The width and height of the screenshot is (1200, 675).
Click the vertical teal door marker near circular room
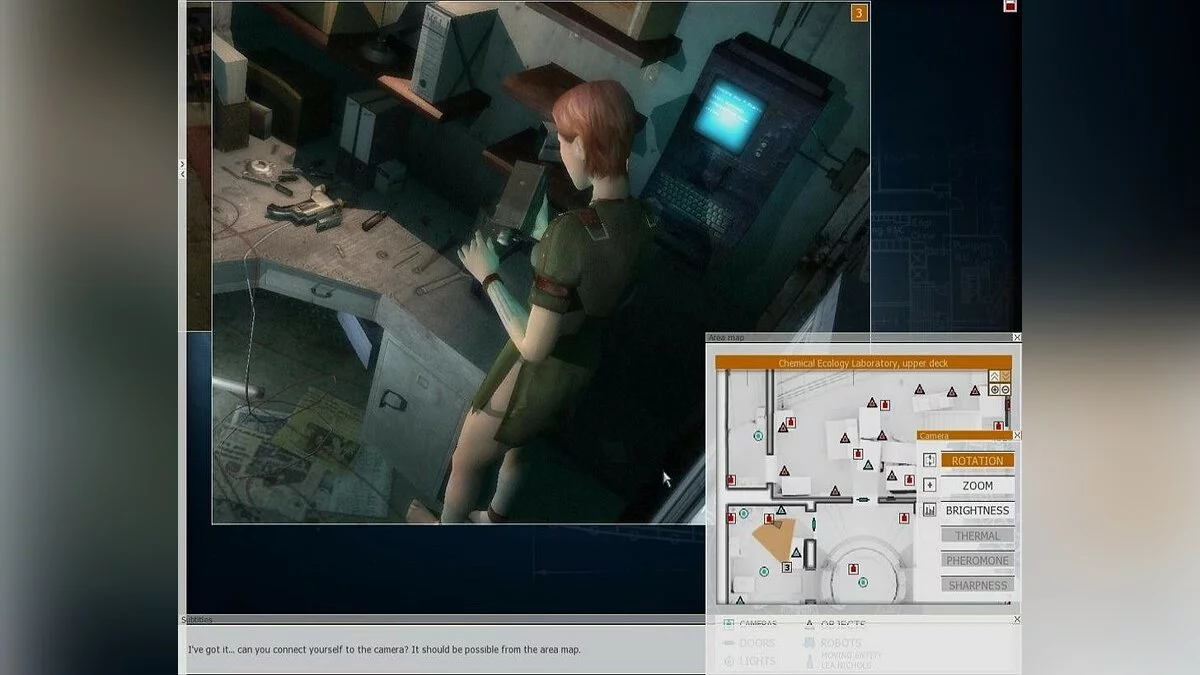click(814, 523)
